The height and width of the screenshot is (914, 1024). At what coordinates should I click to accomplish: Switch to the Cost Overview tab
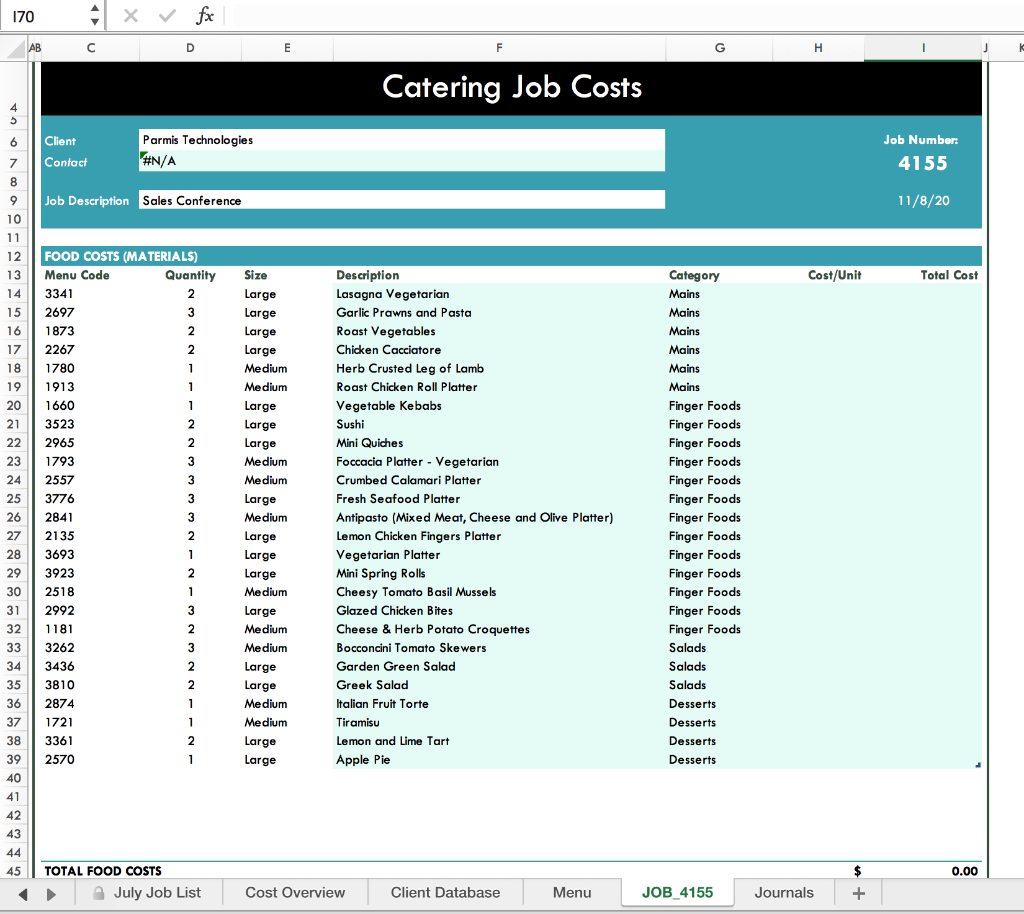pyautogui.click(x=295, y=893)
